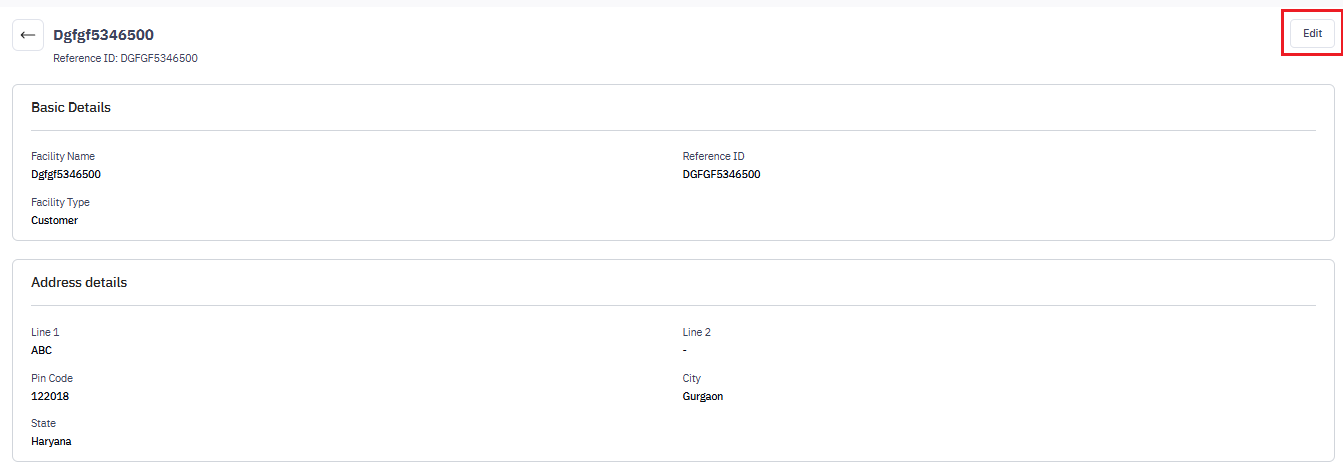Click the City label
This screenshot has width=1343, height=469.
click(691, 378)
